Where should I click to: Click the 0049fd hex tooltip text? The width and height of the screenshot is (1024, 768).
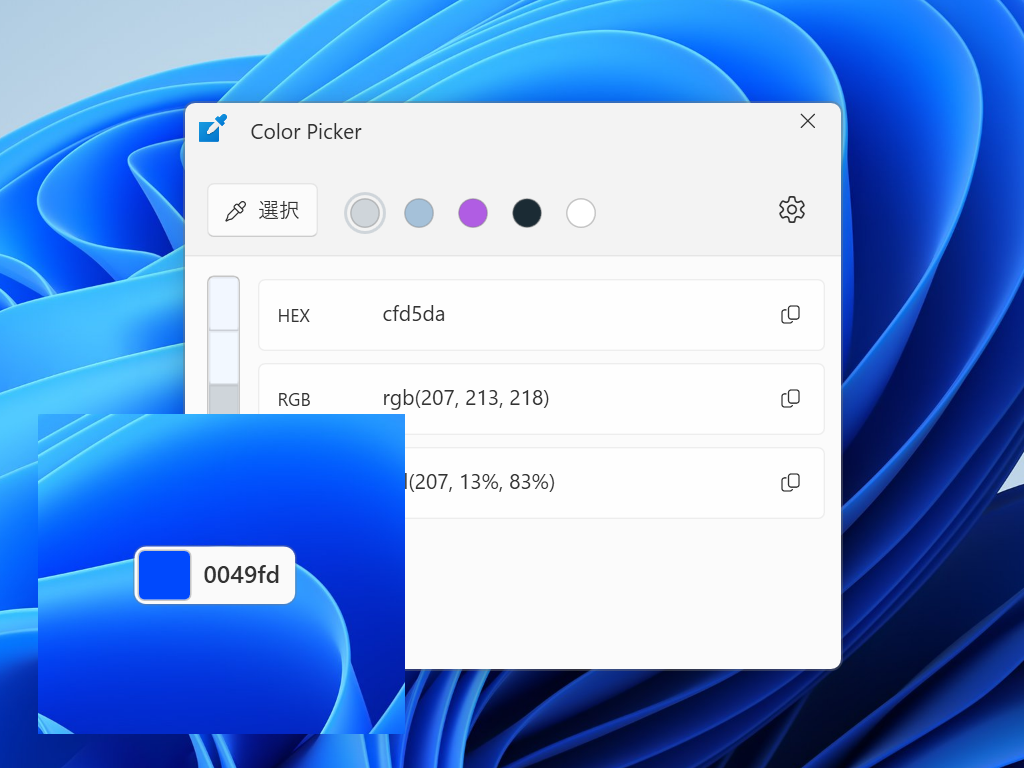pyautogui.click(x=242, y=575)
